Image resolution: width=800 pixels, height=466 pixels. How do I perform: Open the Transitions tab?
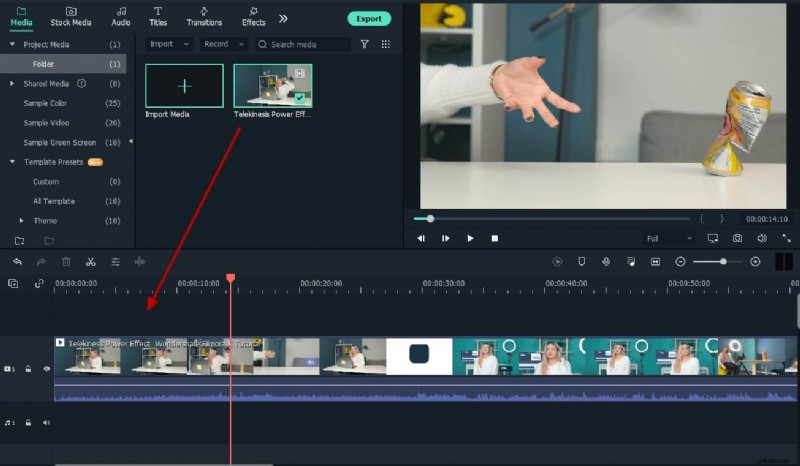204,16
